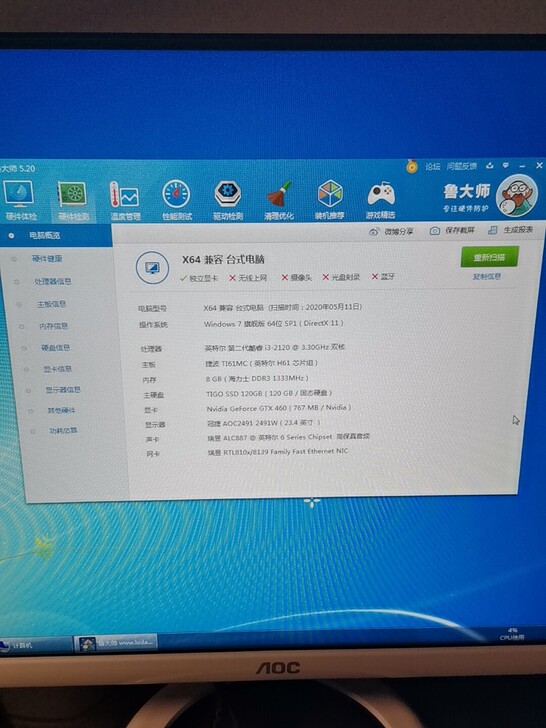
Task: Close the 鲁大师 window
Action: [539, 165]
